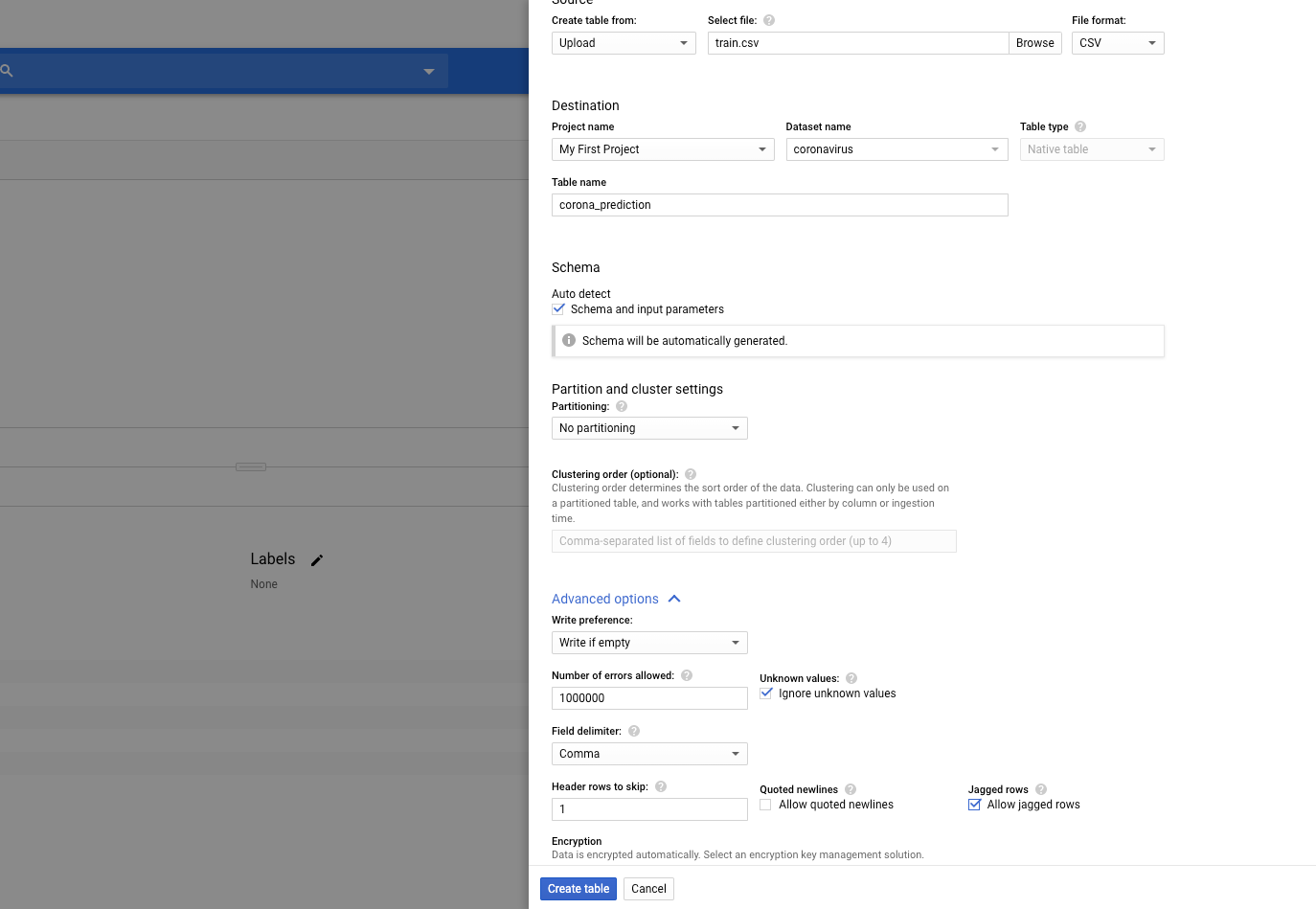Open help for Clustering order
The height and width of the screenshot is (909, 1316).
(x=691, y=474)
